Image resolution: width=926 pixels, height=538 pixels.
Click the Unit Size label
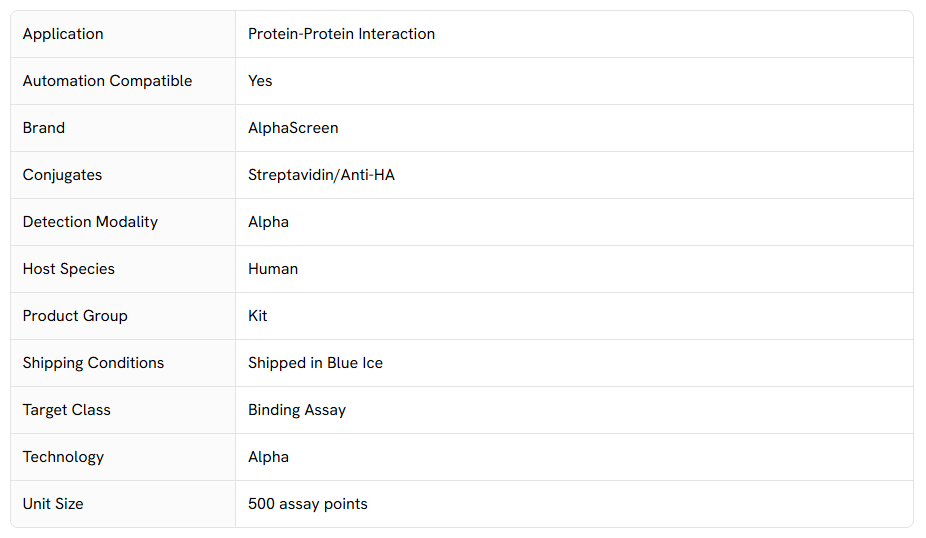point(53,504)
